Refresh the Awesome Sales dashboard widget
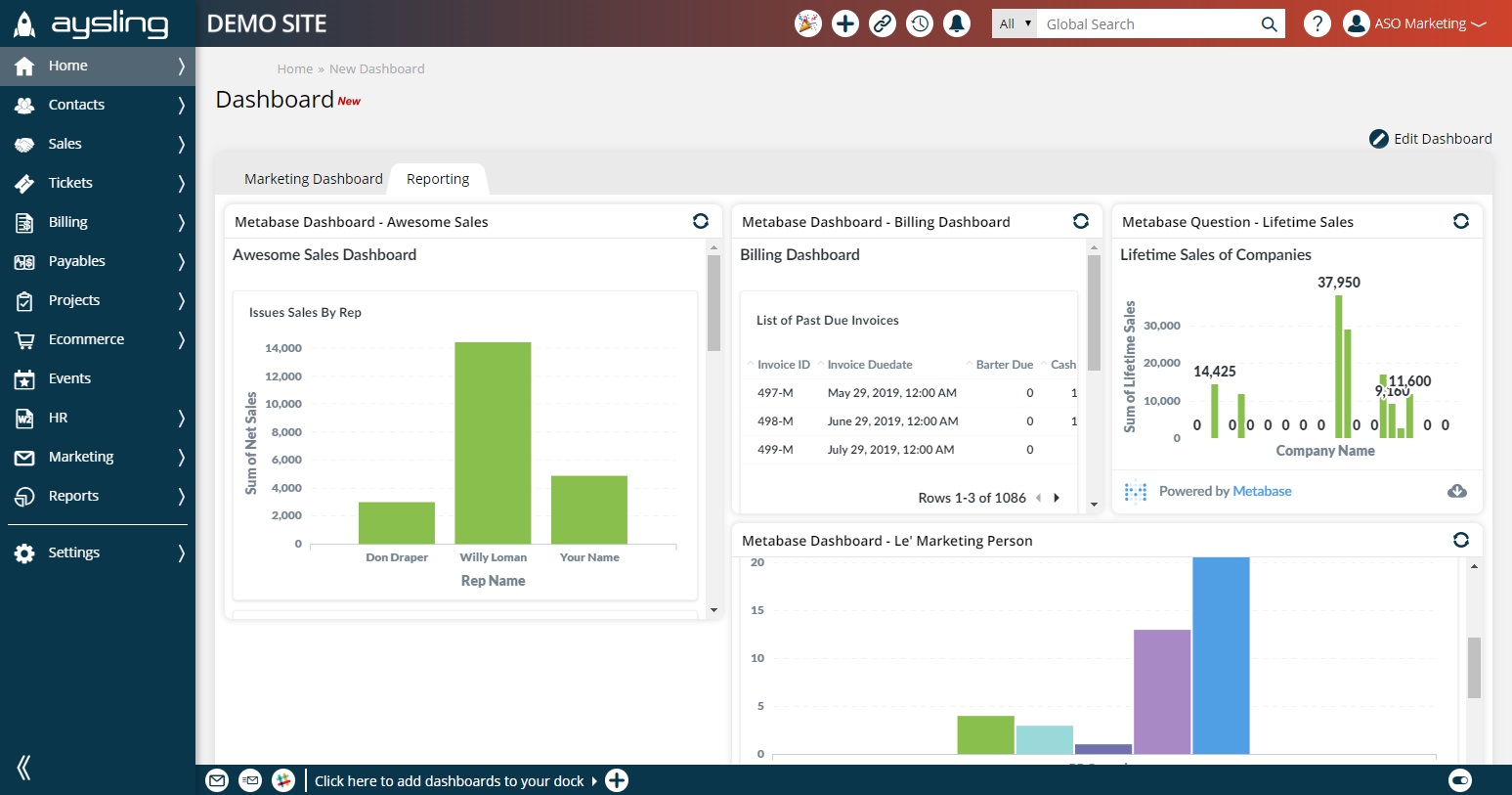Viewport: 1512px width, 795px height. tap(701, 221)
